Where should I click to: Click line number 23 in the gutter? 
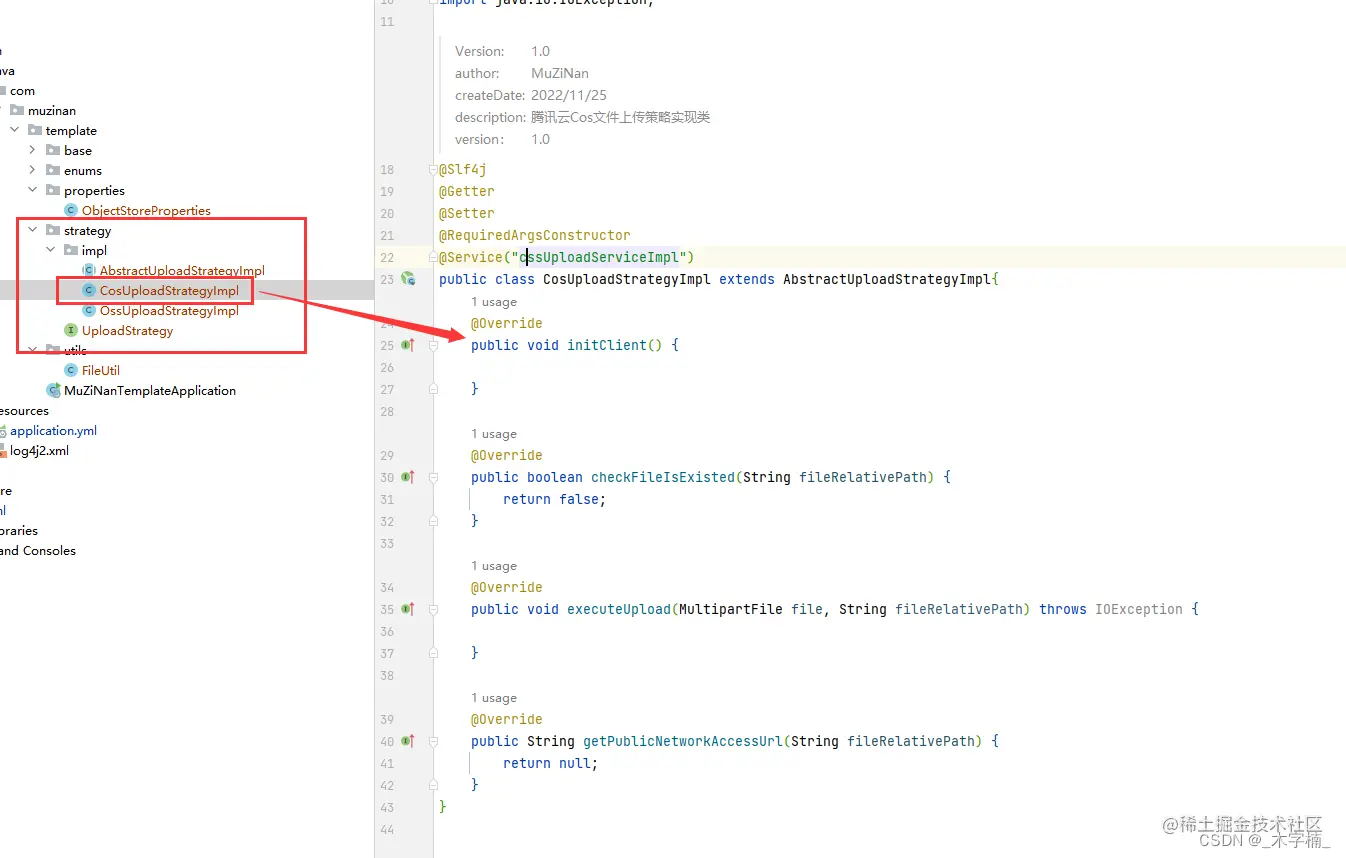pos(387,279)
